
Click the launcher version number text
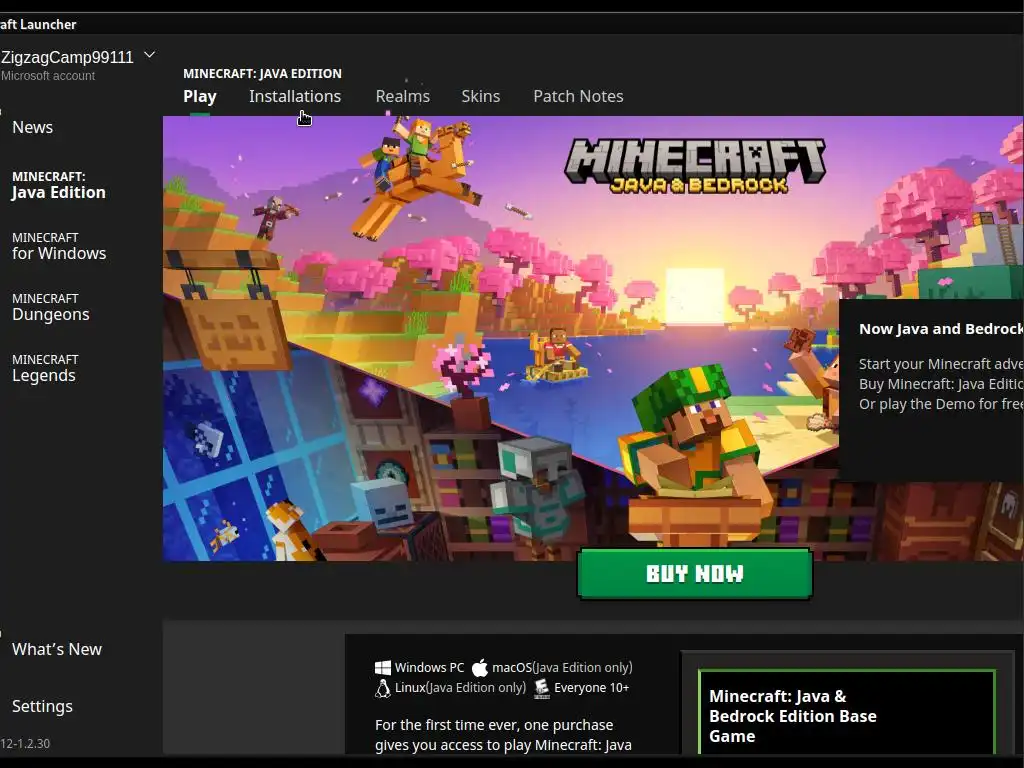25,743
